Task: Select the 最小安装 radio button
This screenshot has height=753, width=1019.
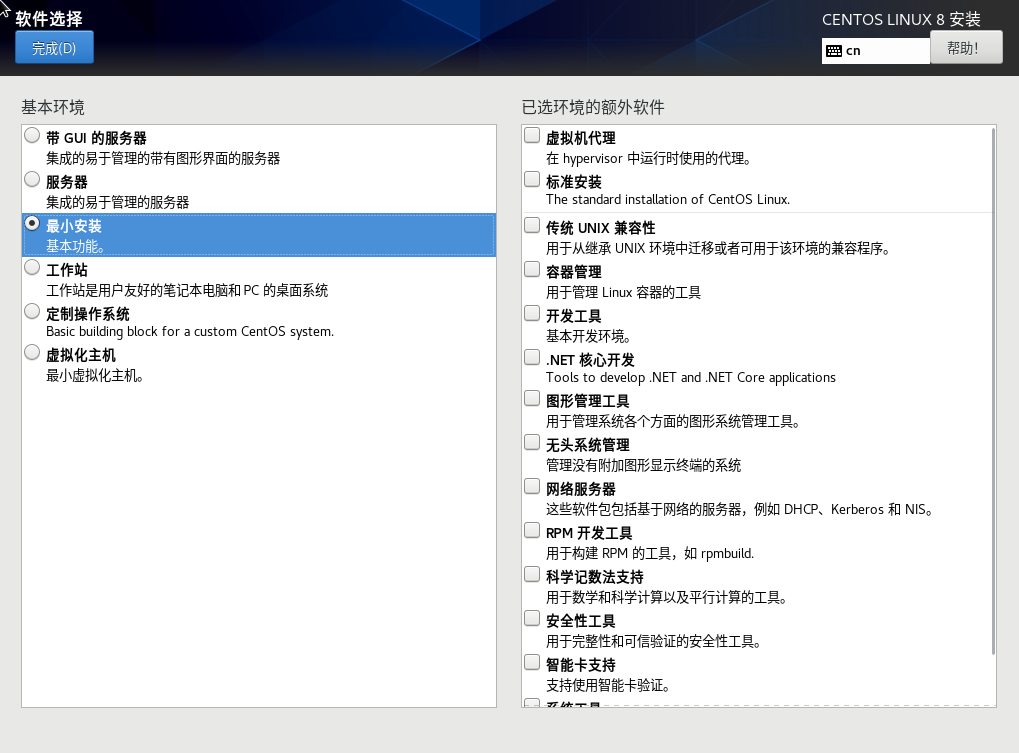Action: pos(32,223)
